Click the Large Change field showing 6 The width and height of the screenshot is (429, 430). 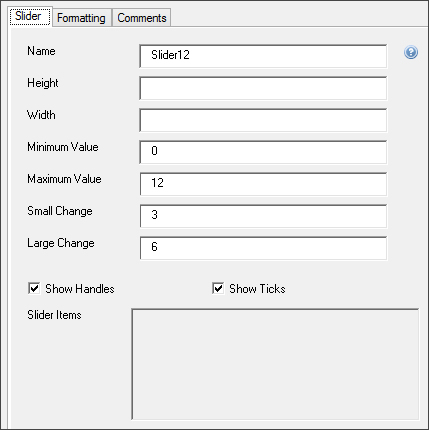coord(263,248)
